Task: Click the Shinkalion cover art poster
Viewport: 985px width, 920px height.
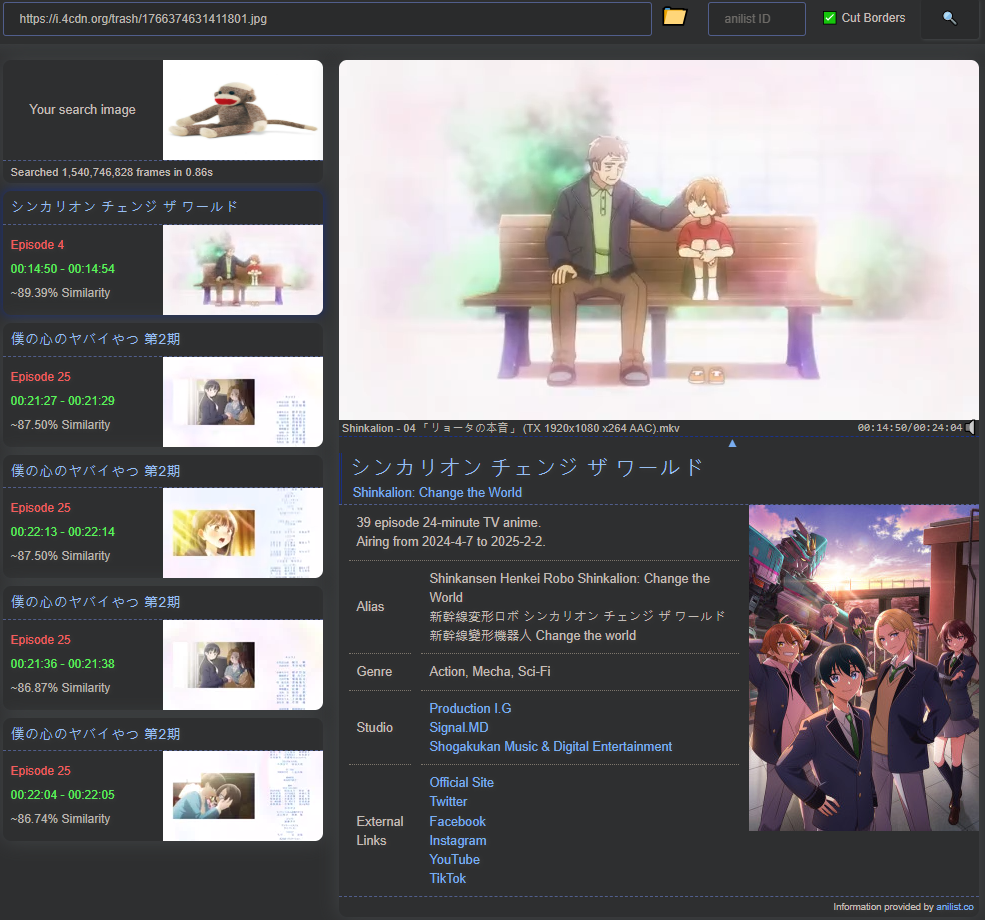Action: 864,668
